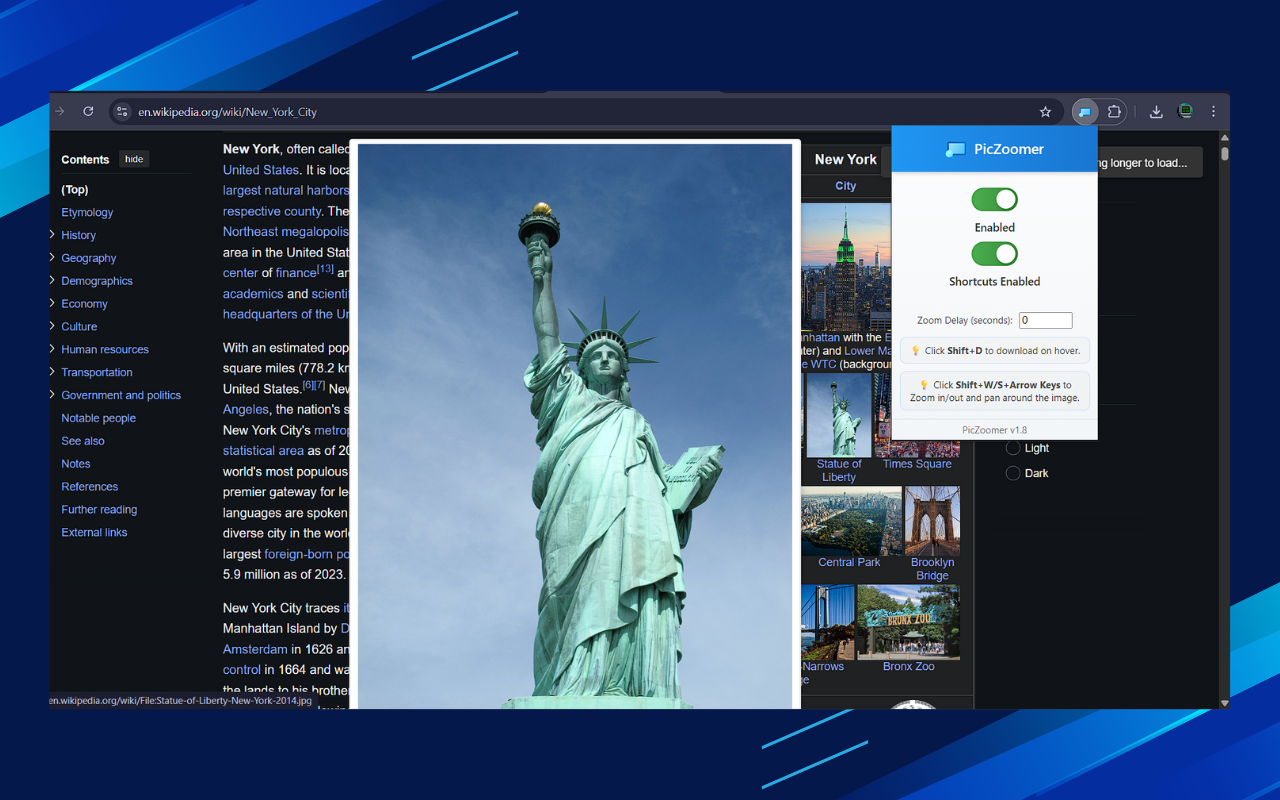The image size is (1280, 800).
Task: Disable the PicZoomer Enabled switch
Action: pos(994,199)
